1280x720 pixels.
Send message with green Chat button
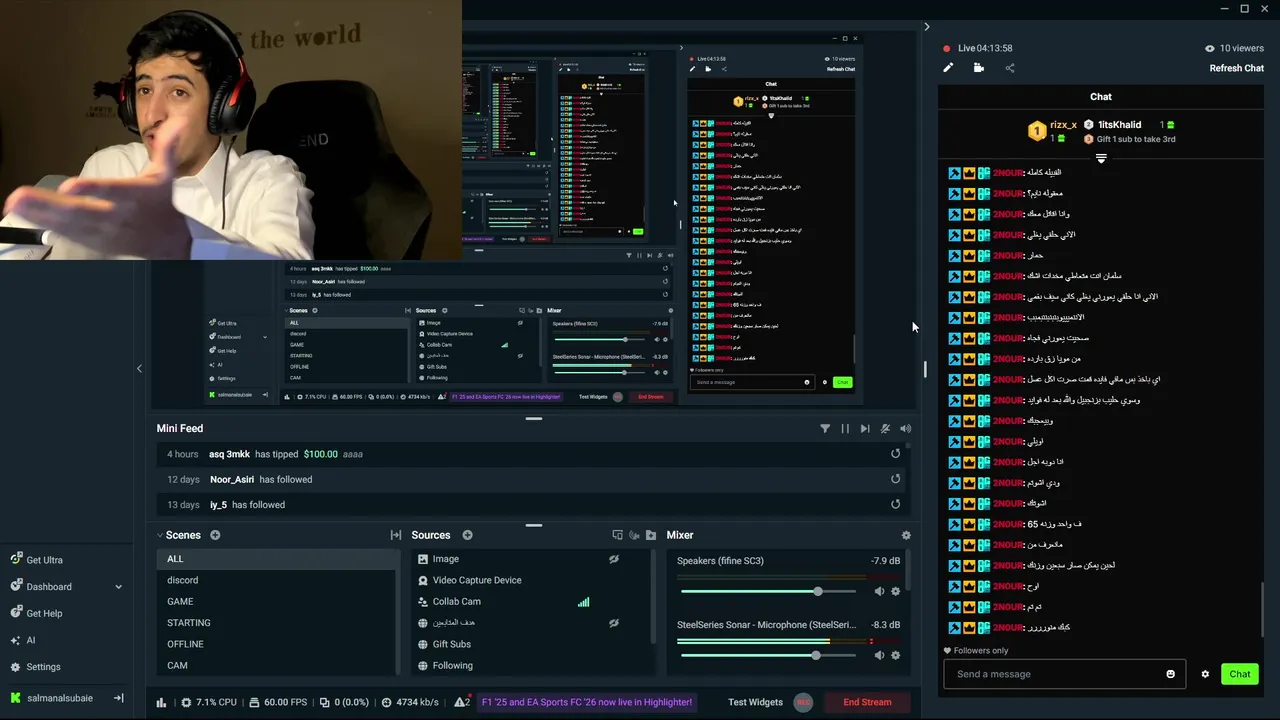tap(1240, 674)
